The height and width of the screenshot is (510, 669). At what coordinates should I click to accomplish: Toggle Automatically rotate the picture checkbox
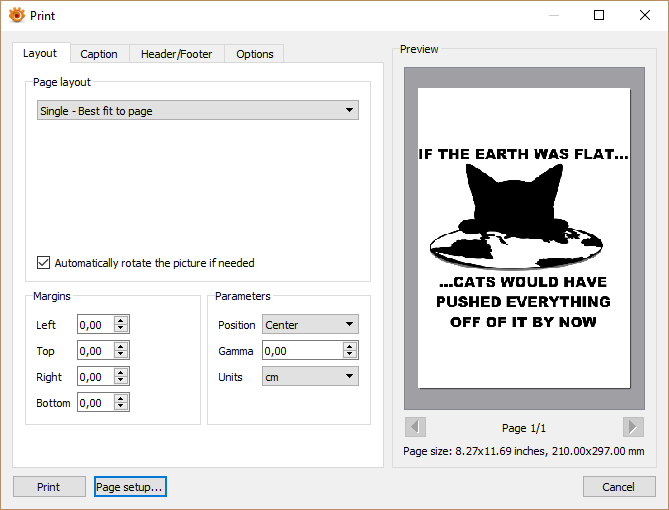coord(43,263)
